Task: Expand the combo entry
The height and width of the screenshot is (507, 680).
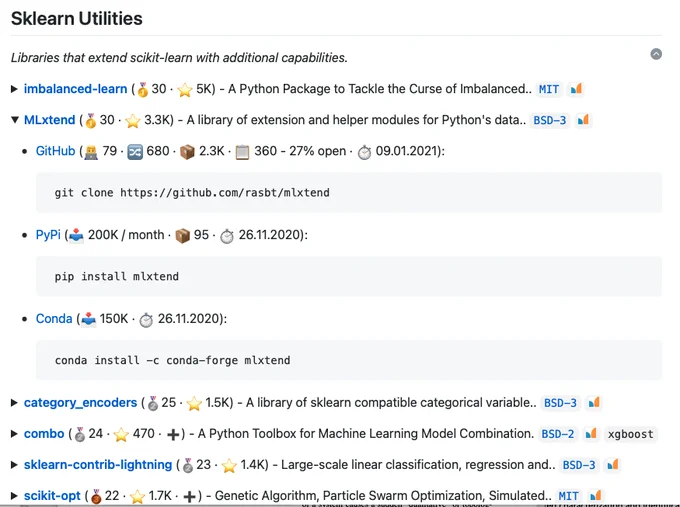Action: coord(14,434)
